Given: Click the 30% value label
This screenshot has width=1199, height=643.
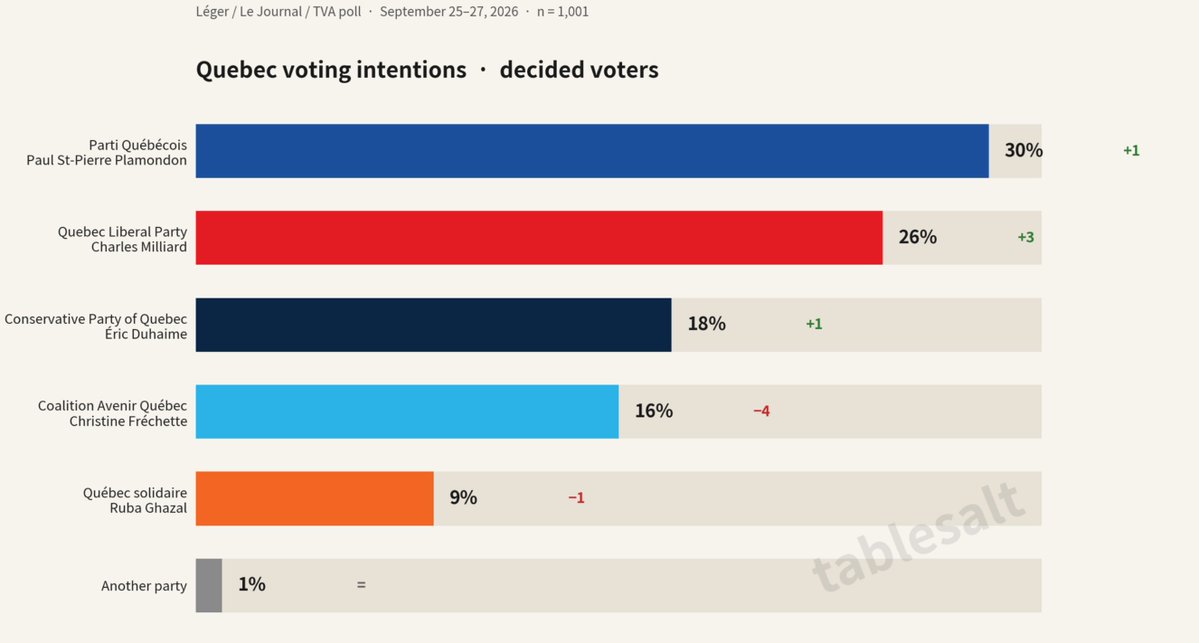Looking at the screenshot, I should (1023, 151).
